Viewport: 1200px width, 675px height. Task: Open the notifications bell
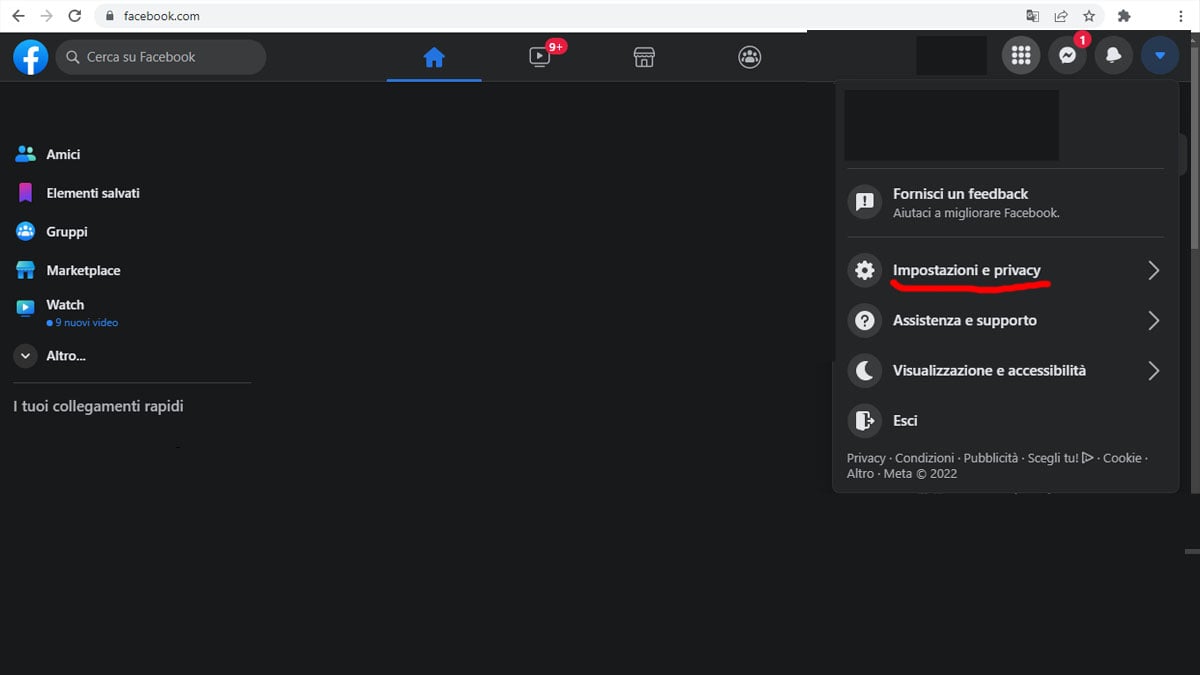(1113, 57)
